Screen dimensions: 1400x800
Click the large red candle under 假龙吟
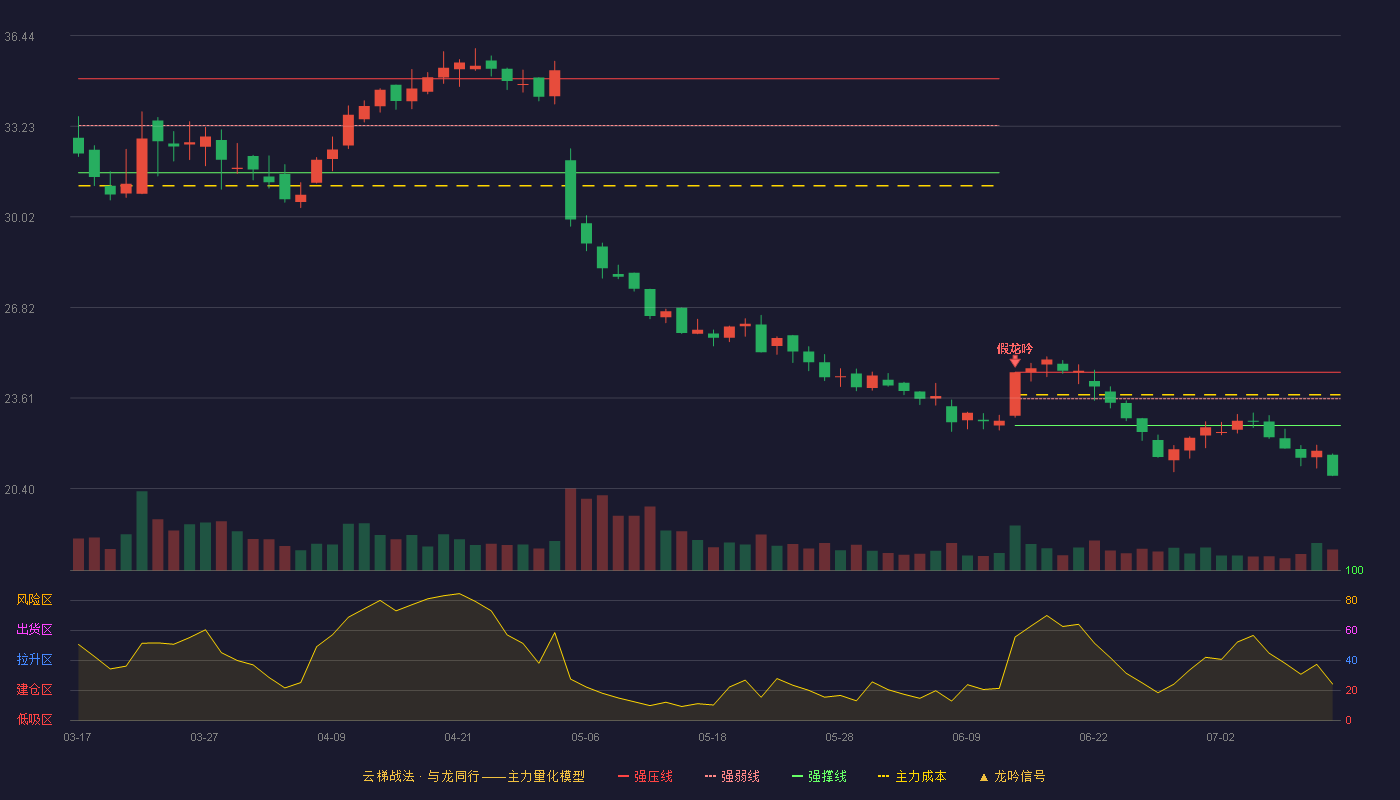click(1015, 394)
